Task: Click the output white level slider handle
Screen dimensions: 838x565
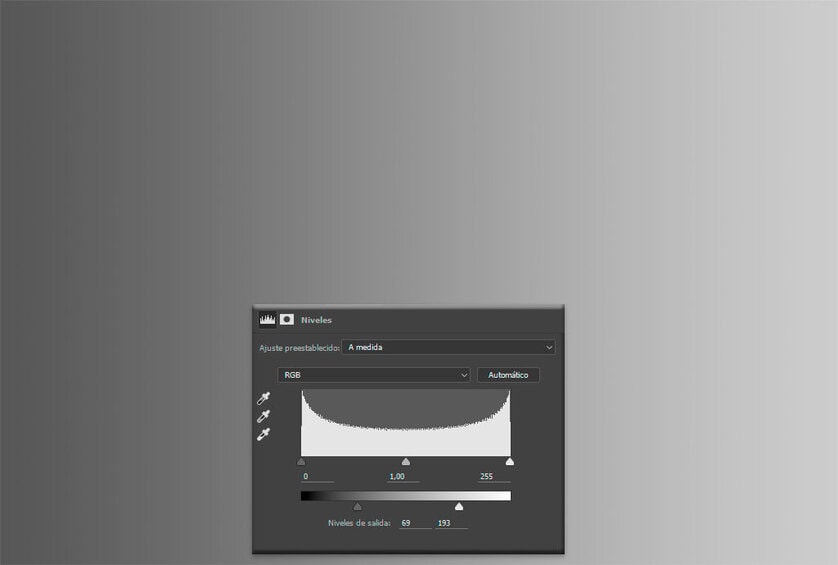Action: pos(459,506)
